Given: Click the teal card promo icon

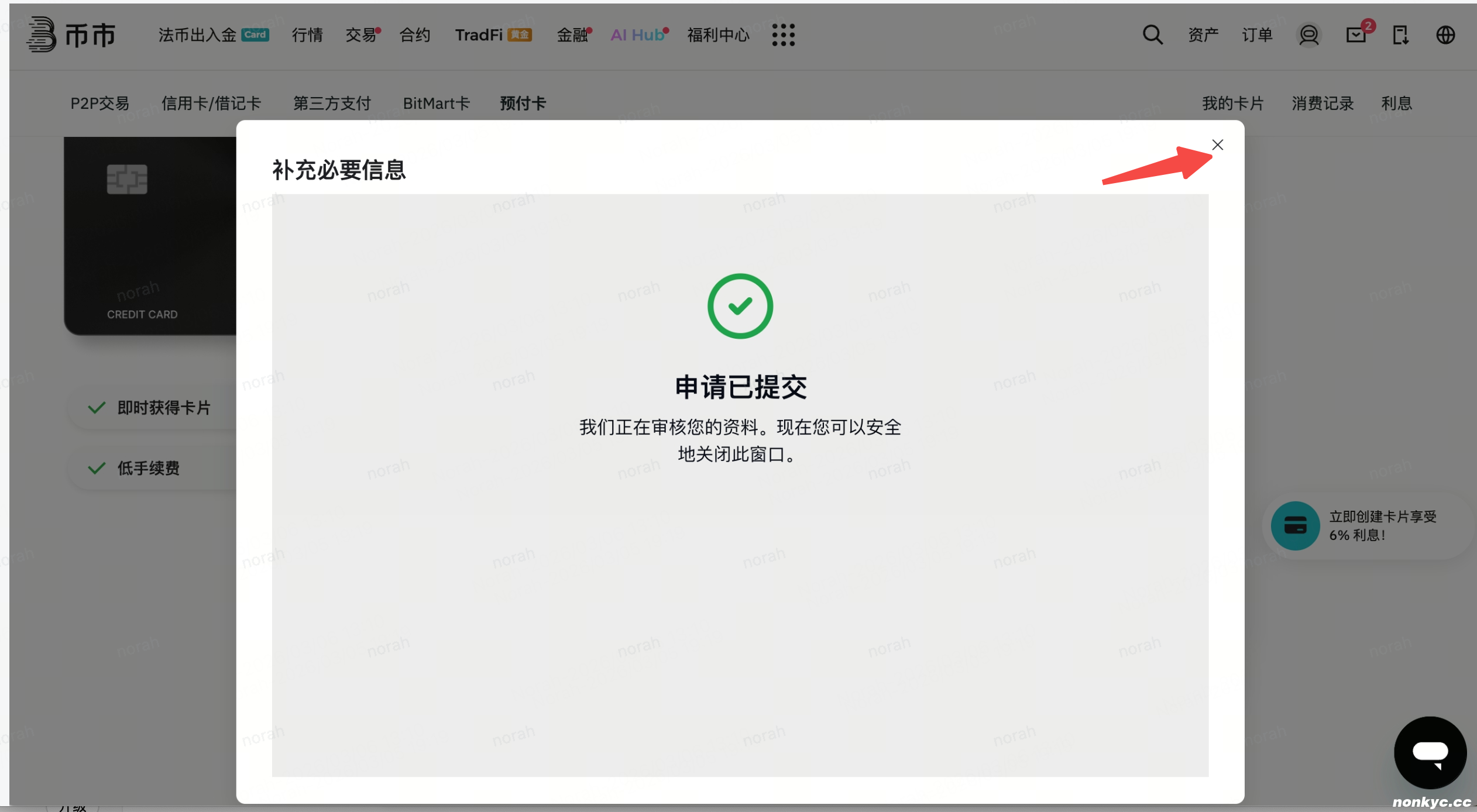Looking at the screenshot, I should 1295,525.
